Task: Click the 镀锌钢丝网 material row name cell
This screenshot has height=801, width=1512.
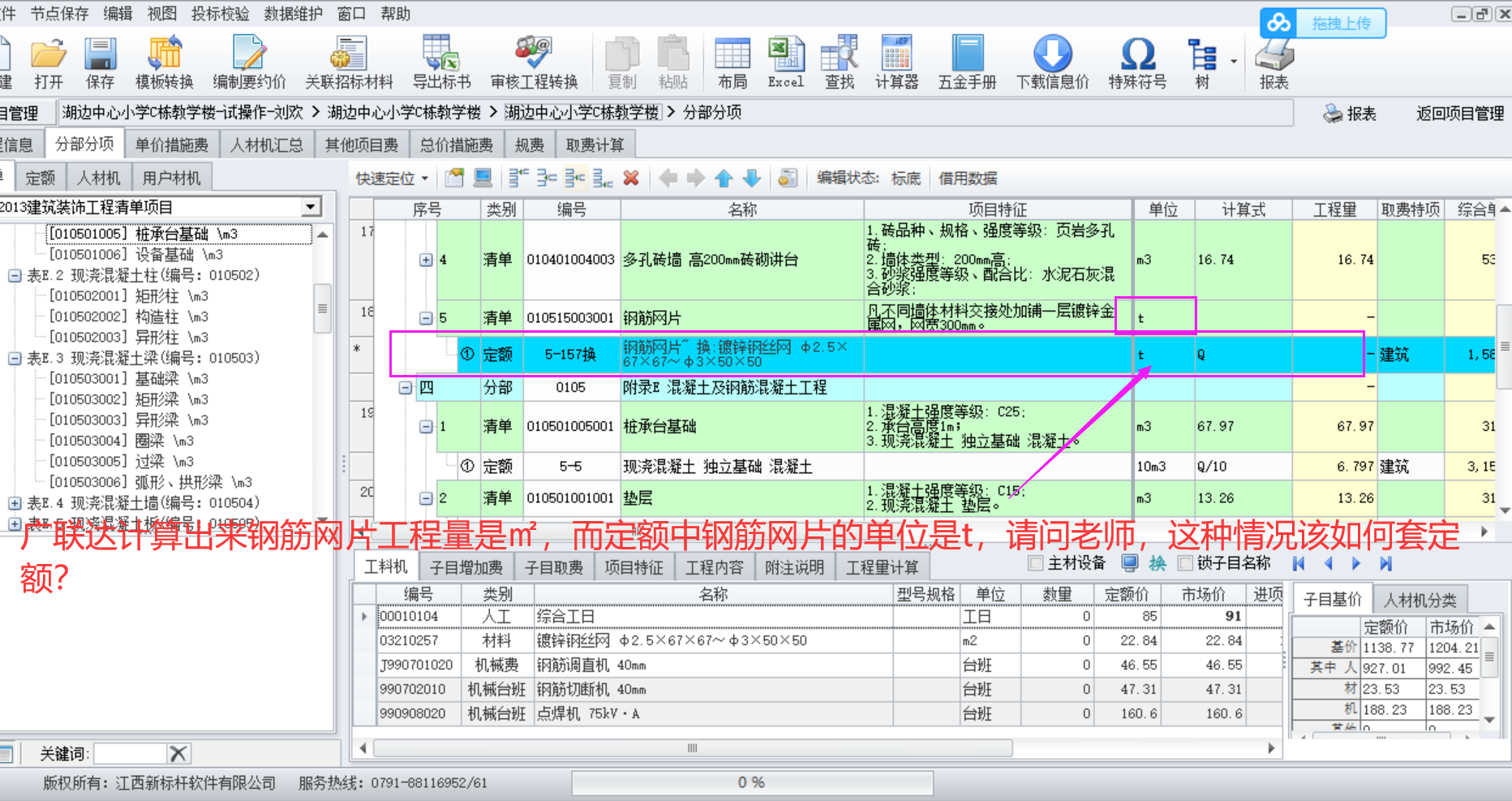Action: [x=714, y=640]
